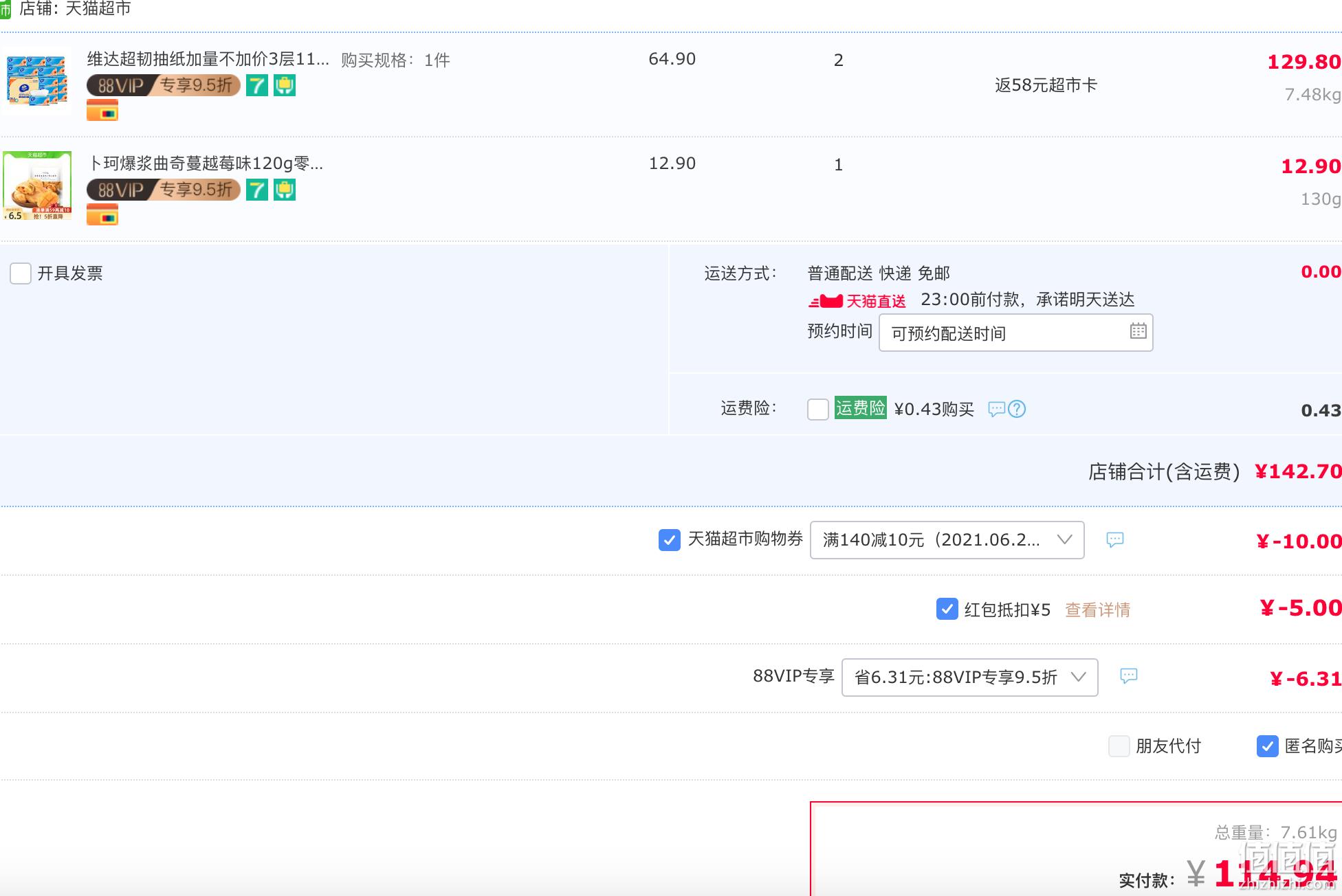
Task: Open the 卜珂爆浆曲奇蔓越莓味 product title link
Action: pos(206,164)
